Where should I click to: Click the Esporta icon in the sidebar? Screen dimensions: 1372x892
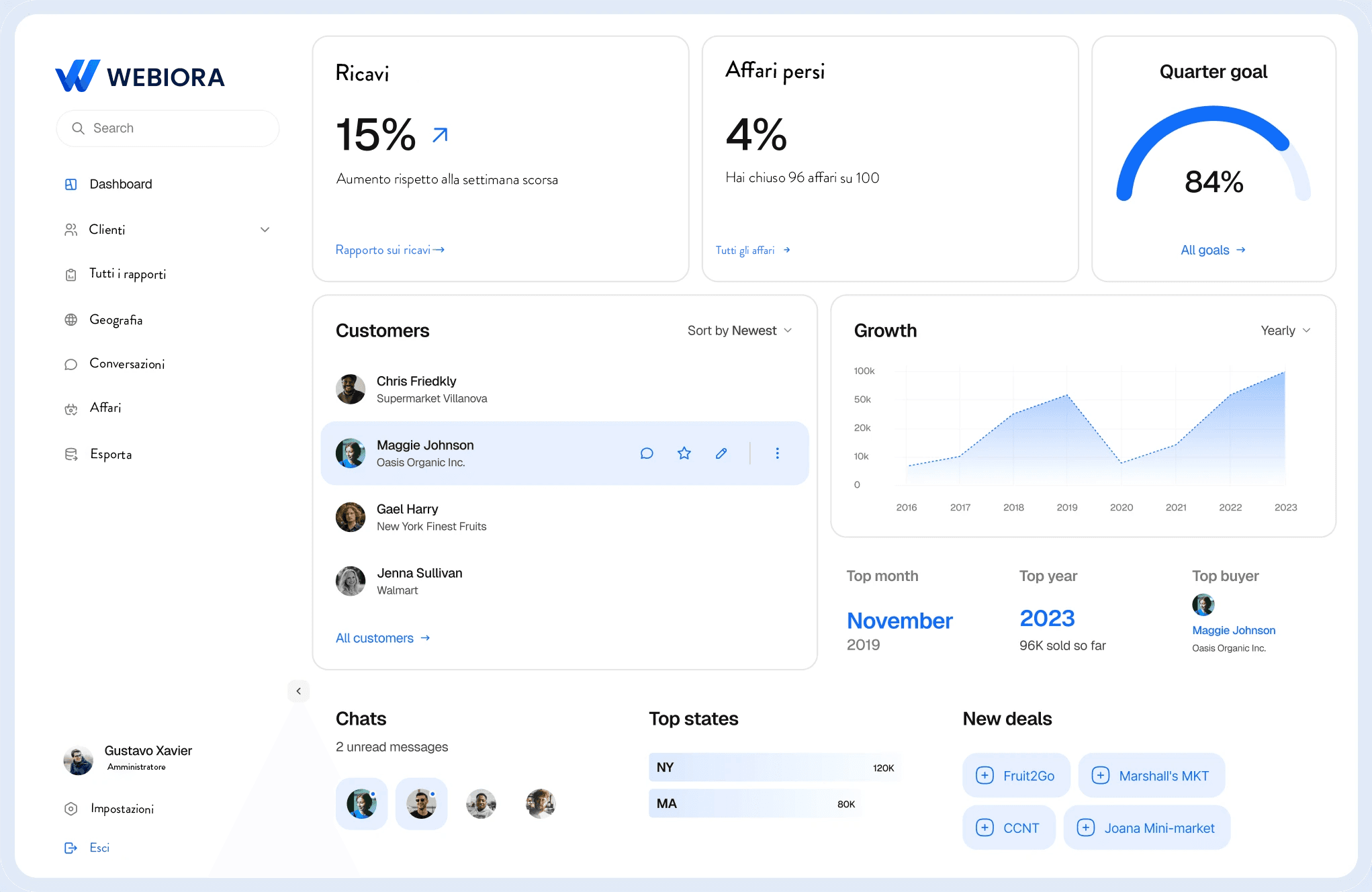(71, 454)
